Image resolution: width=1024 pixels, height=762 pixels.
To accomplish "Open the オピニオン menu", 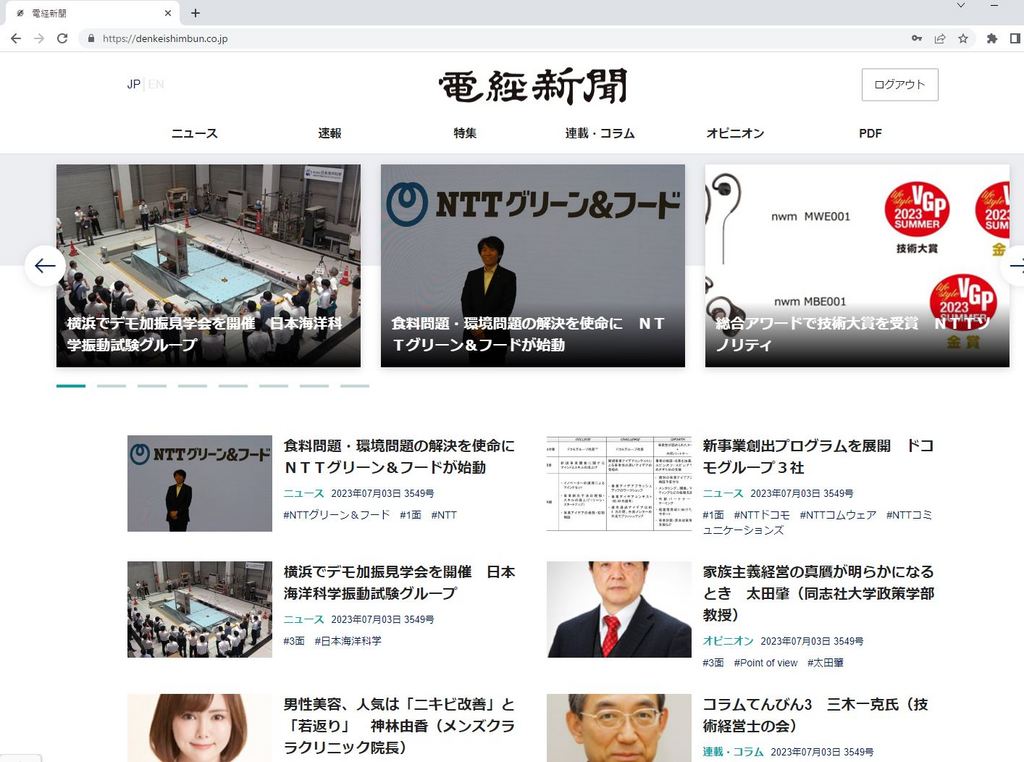I will tap(735, 133).
